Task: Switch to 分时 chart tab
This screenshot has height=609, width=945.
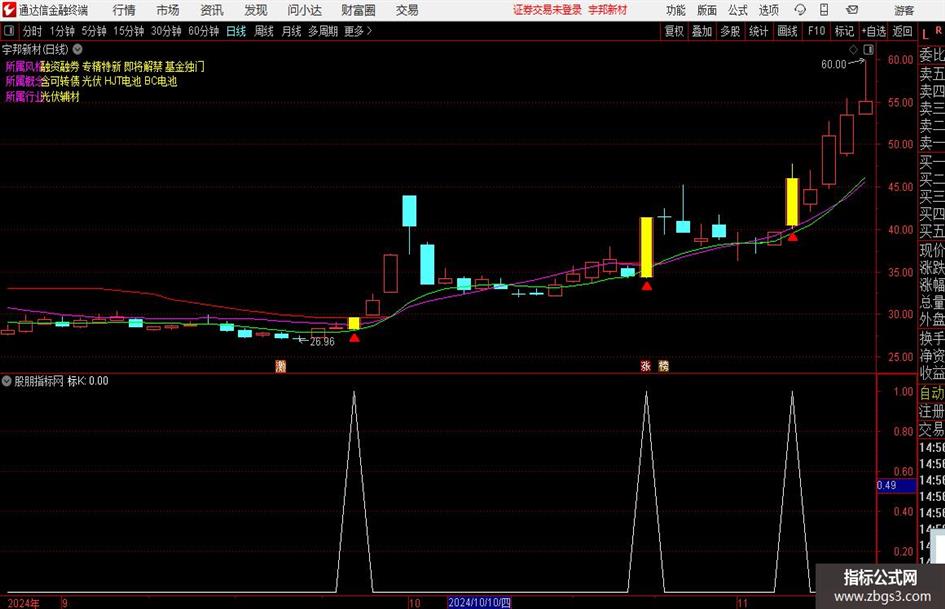Action: tap(33, 31)
